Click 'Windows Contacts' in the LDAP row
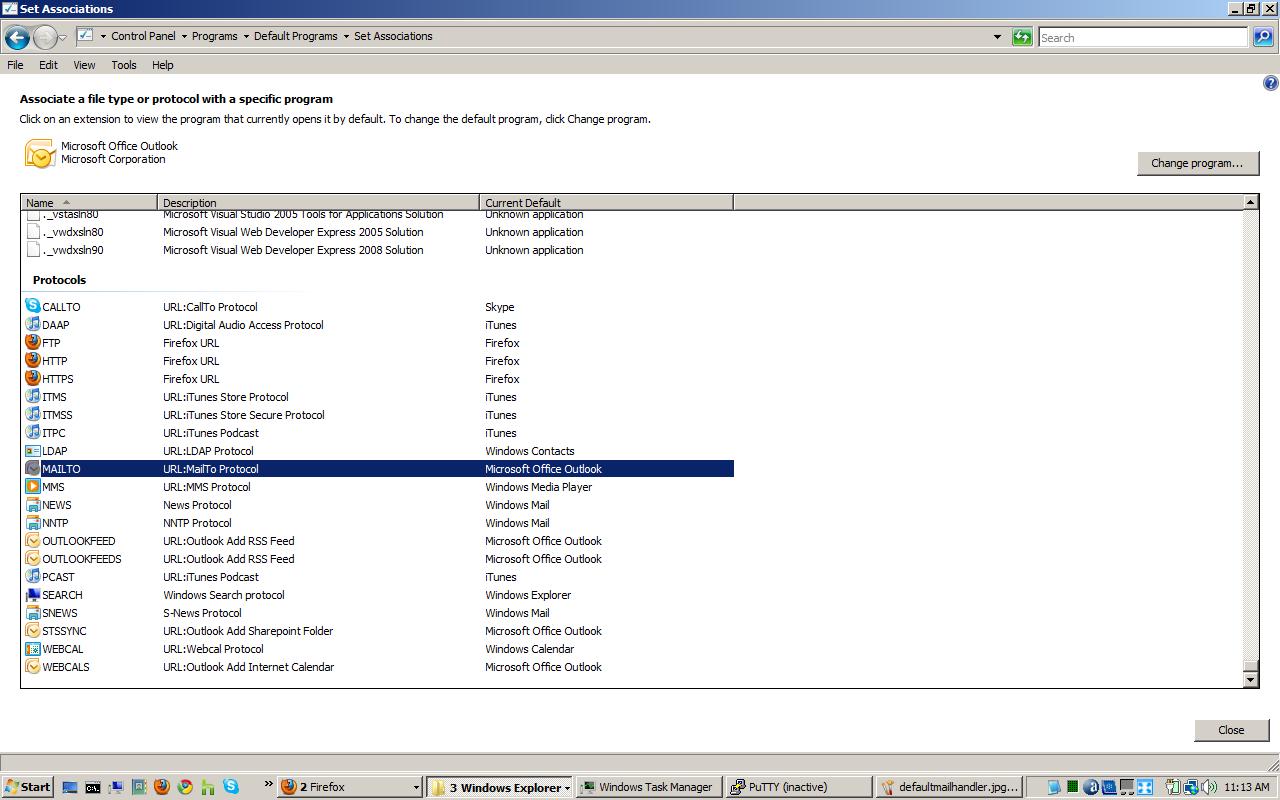 click(x=530, y=451)
